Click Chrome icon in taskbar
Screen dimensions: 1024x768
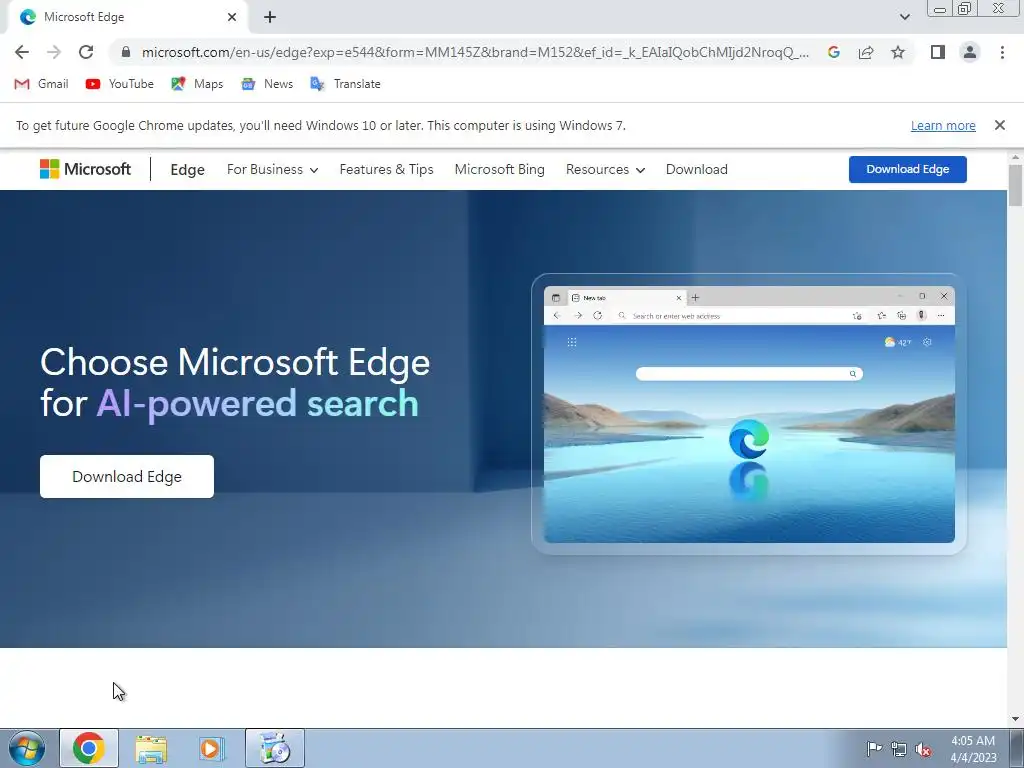pyautogui.click(x=89, y=748)
